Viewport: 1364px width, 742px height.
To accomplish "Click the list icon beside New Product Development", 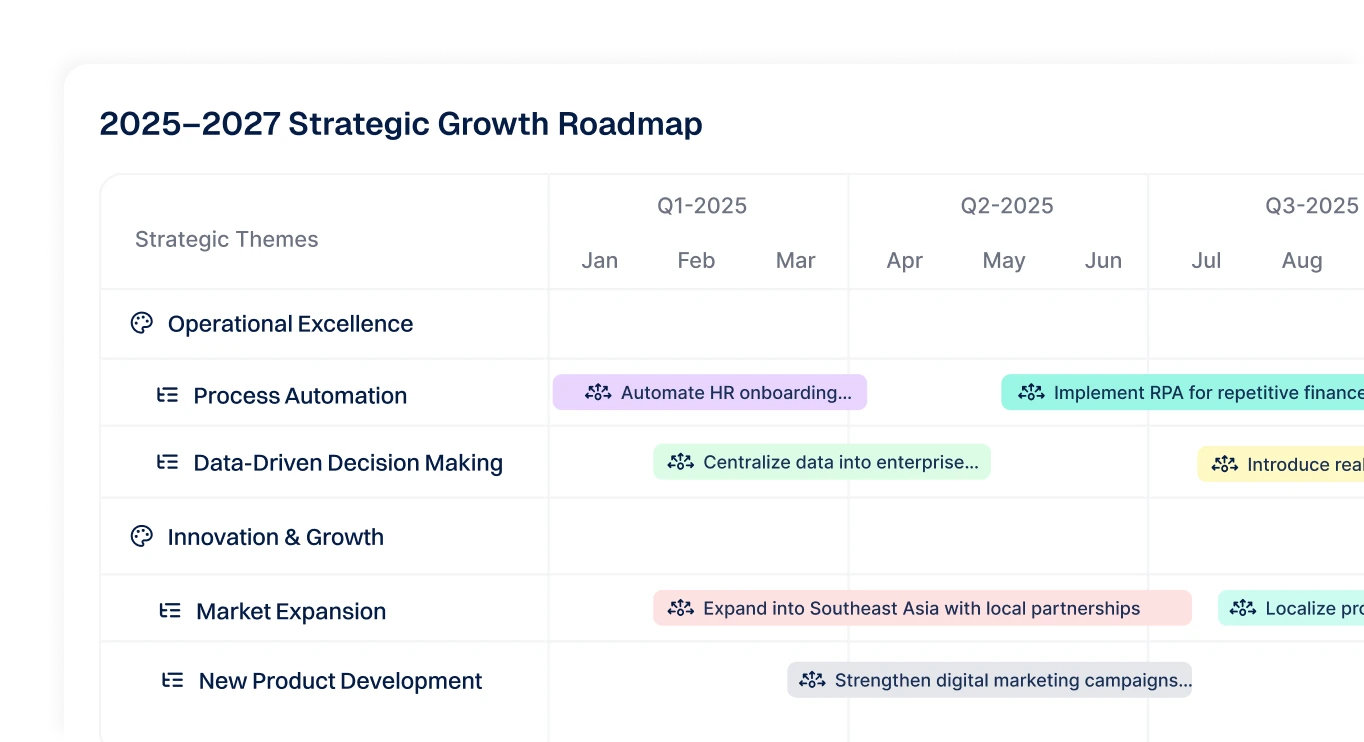I will click(x=172, y=680).
